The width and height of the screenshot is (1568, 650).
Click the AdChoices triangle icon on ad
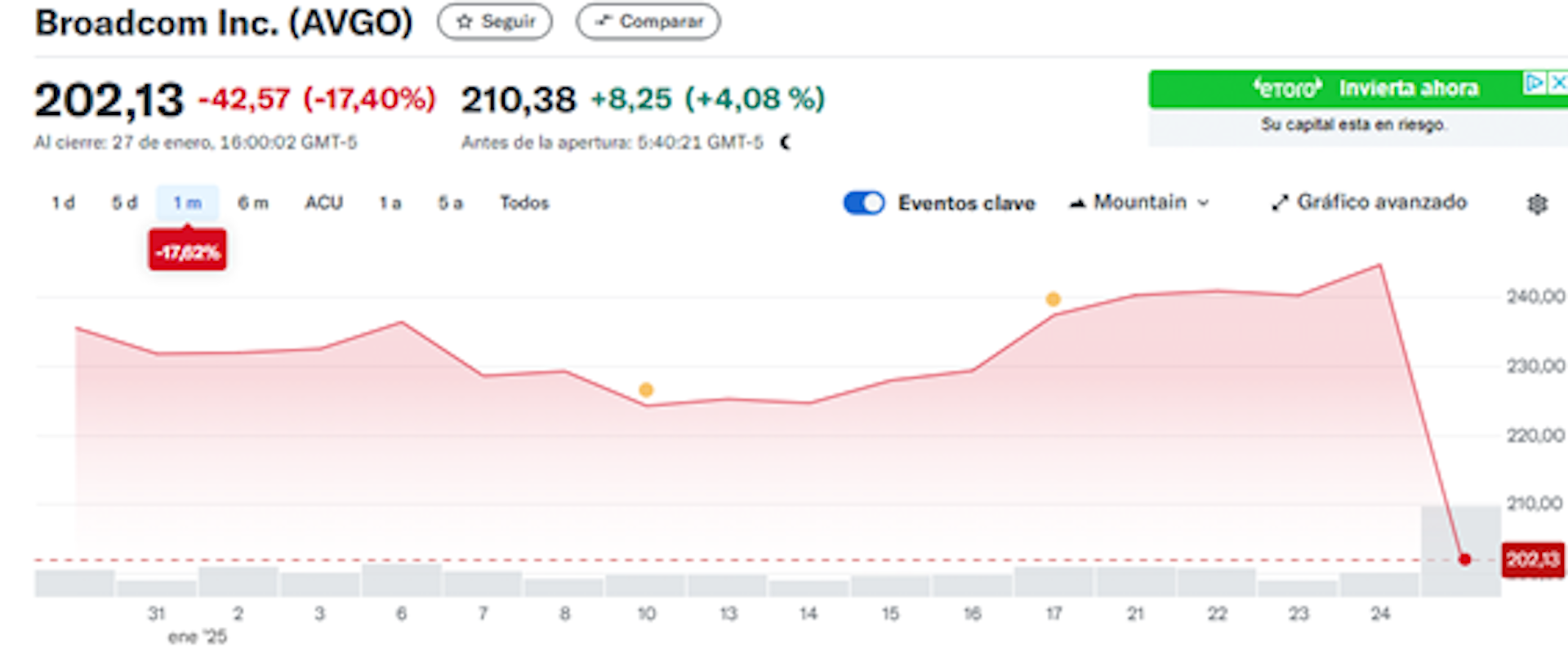pyautogui.click(x=1535, y=82)
